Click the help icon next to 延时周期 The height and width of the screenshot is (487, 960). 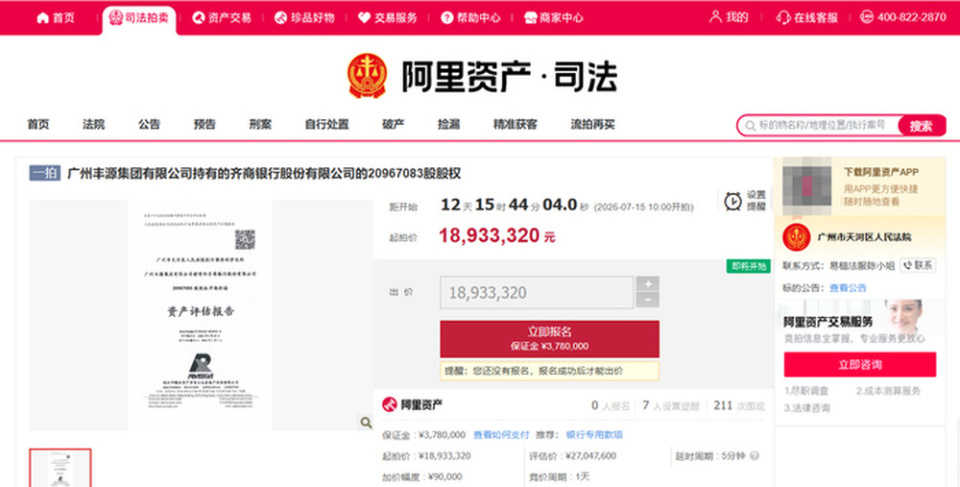[x=754, y=456]
